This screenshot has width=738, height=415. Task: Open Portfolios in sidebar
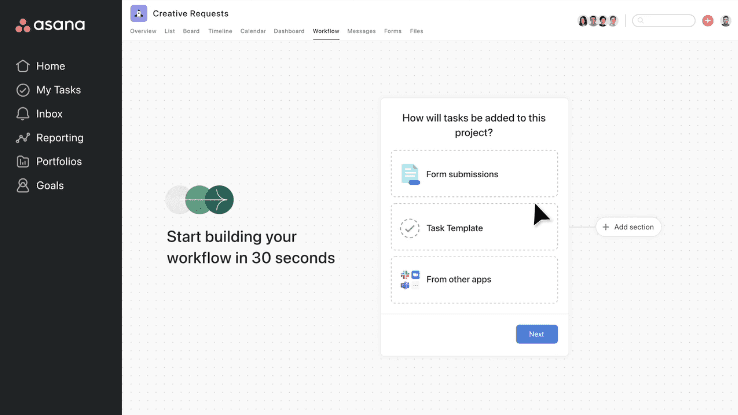point(58,161)
